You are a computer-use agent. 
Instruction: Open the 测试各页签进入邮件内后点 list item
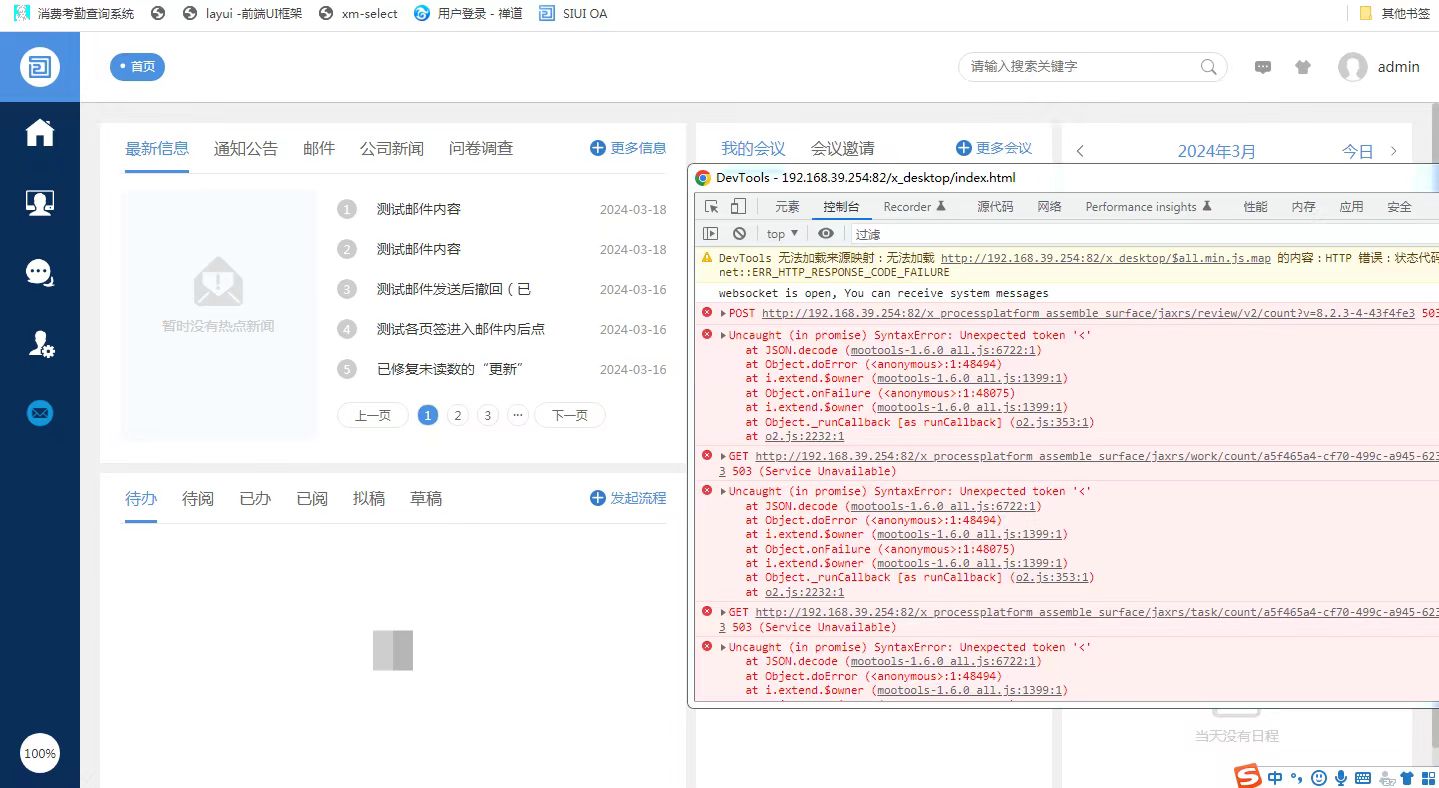tap(461, 330)
